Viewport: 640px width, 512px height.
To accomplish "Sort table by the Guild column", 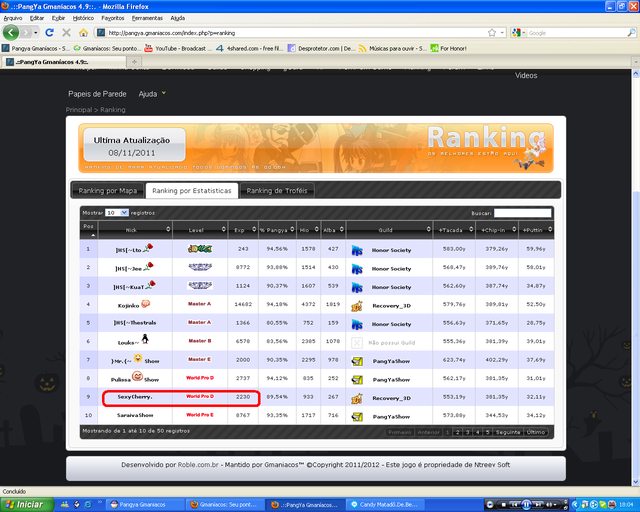I will pos(389,230).
